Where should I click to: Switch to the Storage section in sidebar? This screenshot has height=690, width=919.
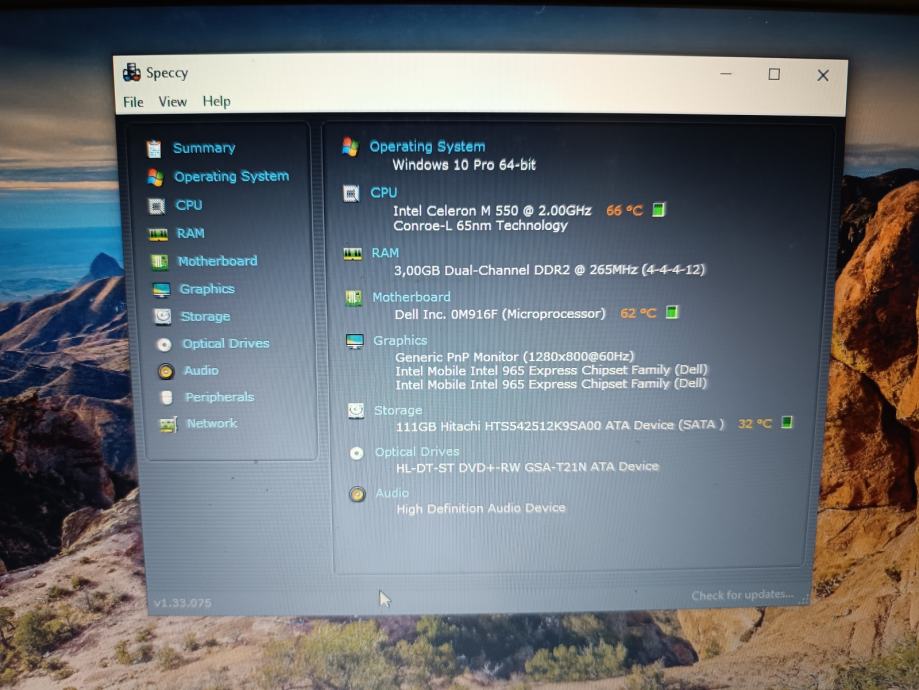click(205, 317)
